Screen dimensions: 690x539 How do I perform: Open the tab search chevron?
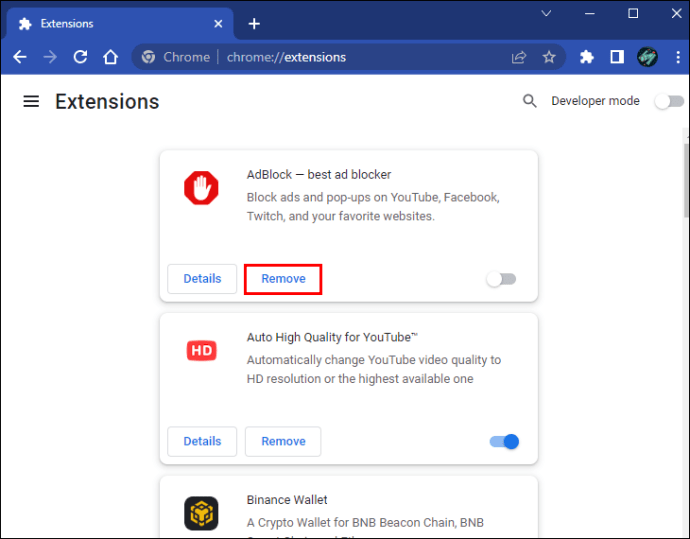(546, 13)
